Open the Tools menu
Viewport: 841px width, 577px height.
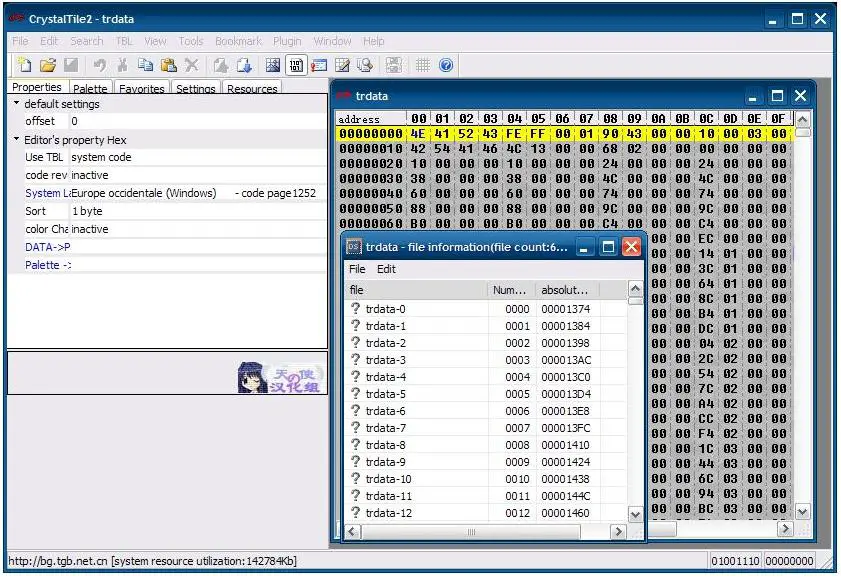(190, 41)
